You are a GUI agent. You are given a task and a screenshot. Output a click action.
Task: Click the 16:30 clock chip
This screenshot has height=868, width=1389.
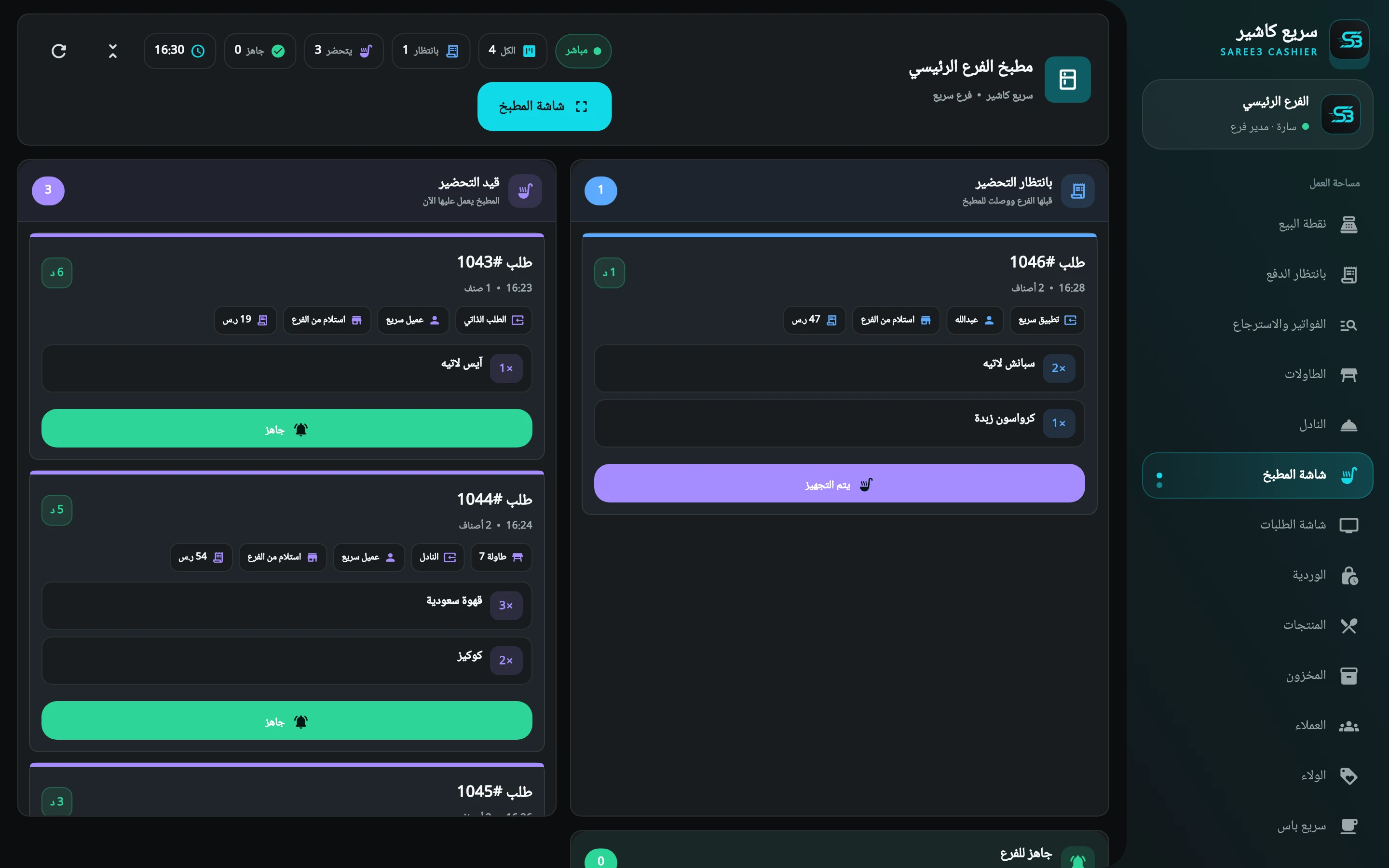[179, 51]
